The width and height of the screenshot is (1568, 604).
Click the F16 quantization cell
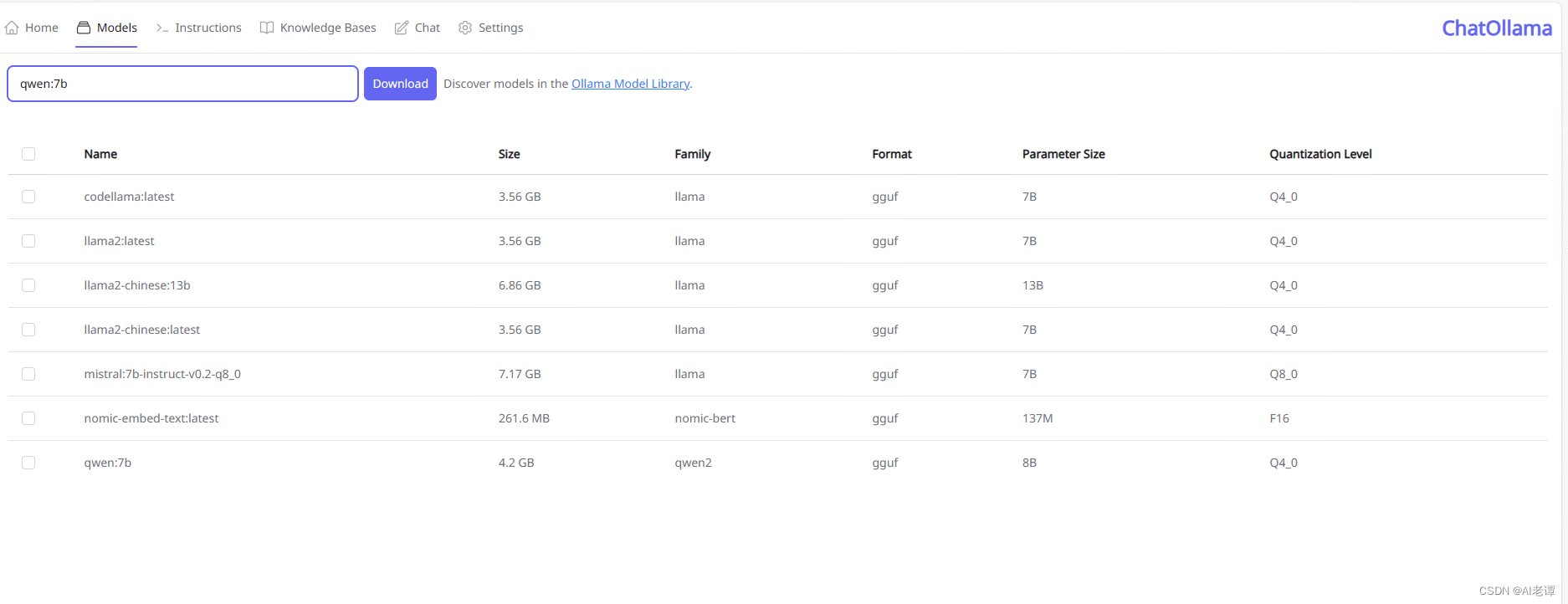pyautogui.click(x=1279, y=418)
